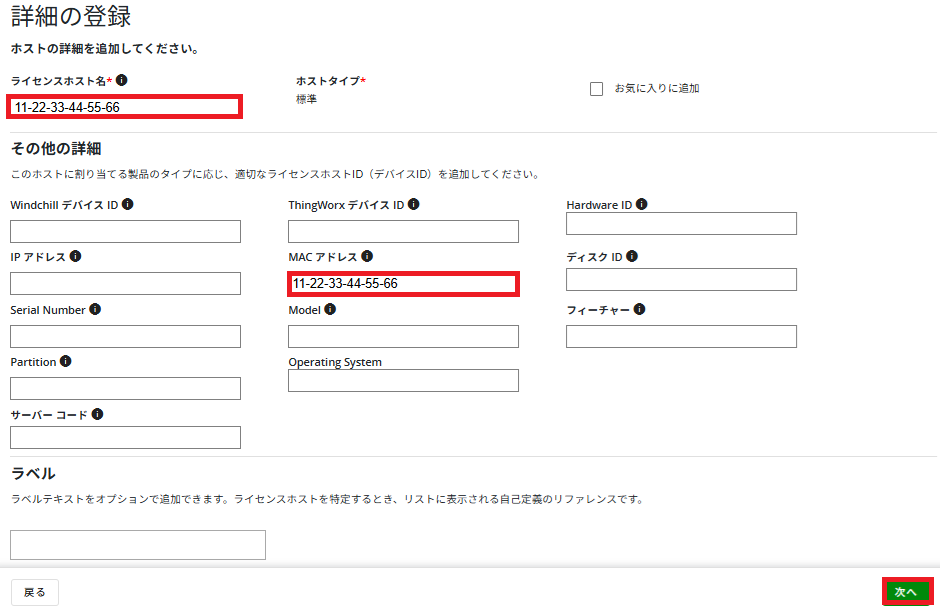The height and width of the screenshot is (615, 940).
Task: Click info icon beside Windchill デバイス ID
Action: pyautogui.click(x=128, y=205)
